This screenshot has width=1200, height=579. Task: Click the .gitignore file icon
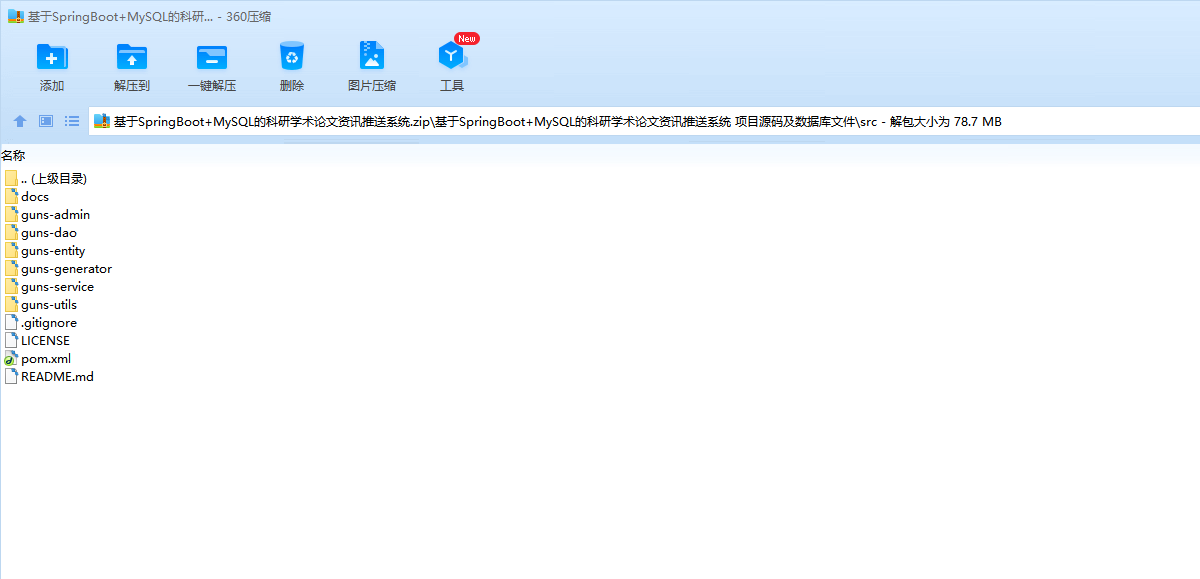point(11,322)
